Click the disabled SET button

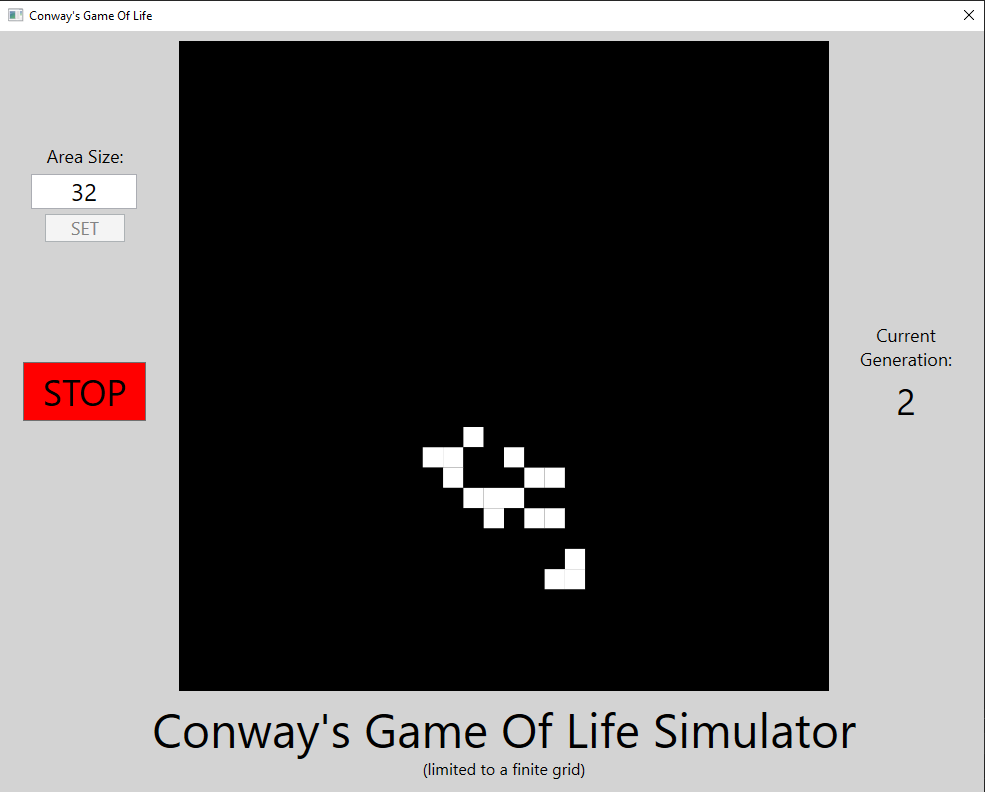click(85, 228)
